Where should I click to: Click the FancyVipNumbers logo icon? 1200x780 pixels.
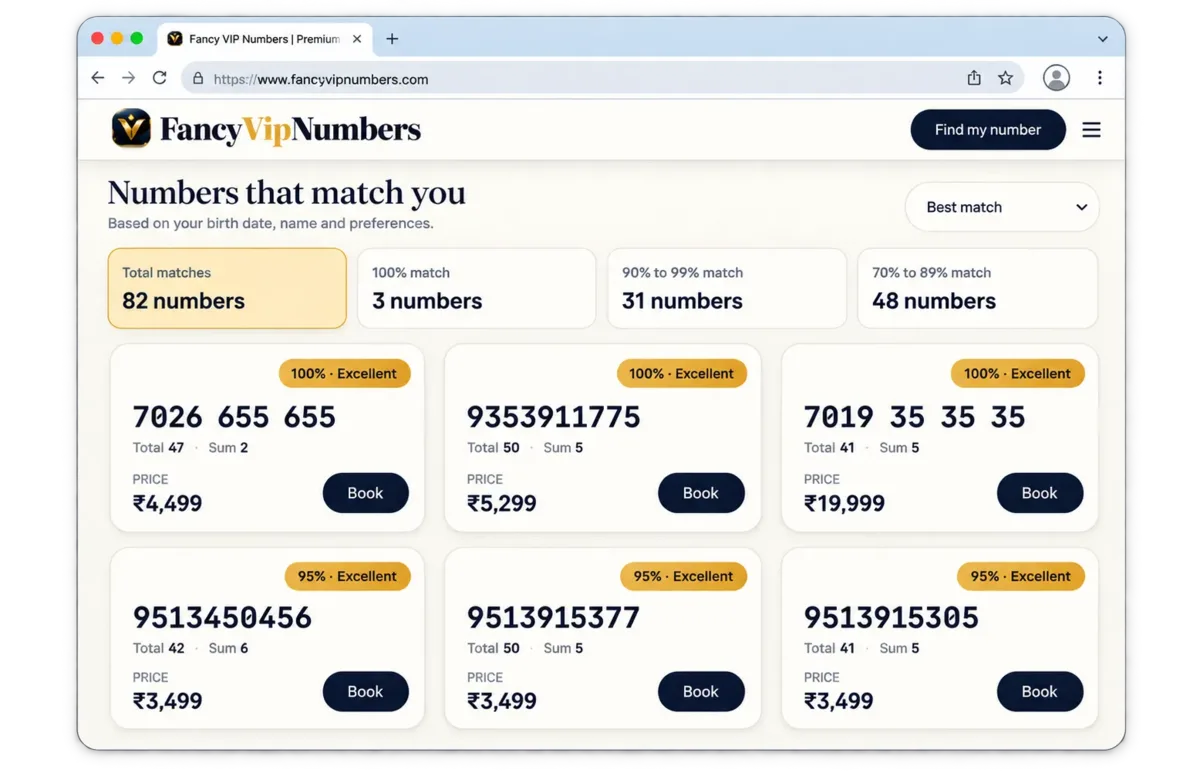tap(131, 129)
